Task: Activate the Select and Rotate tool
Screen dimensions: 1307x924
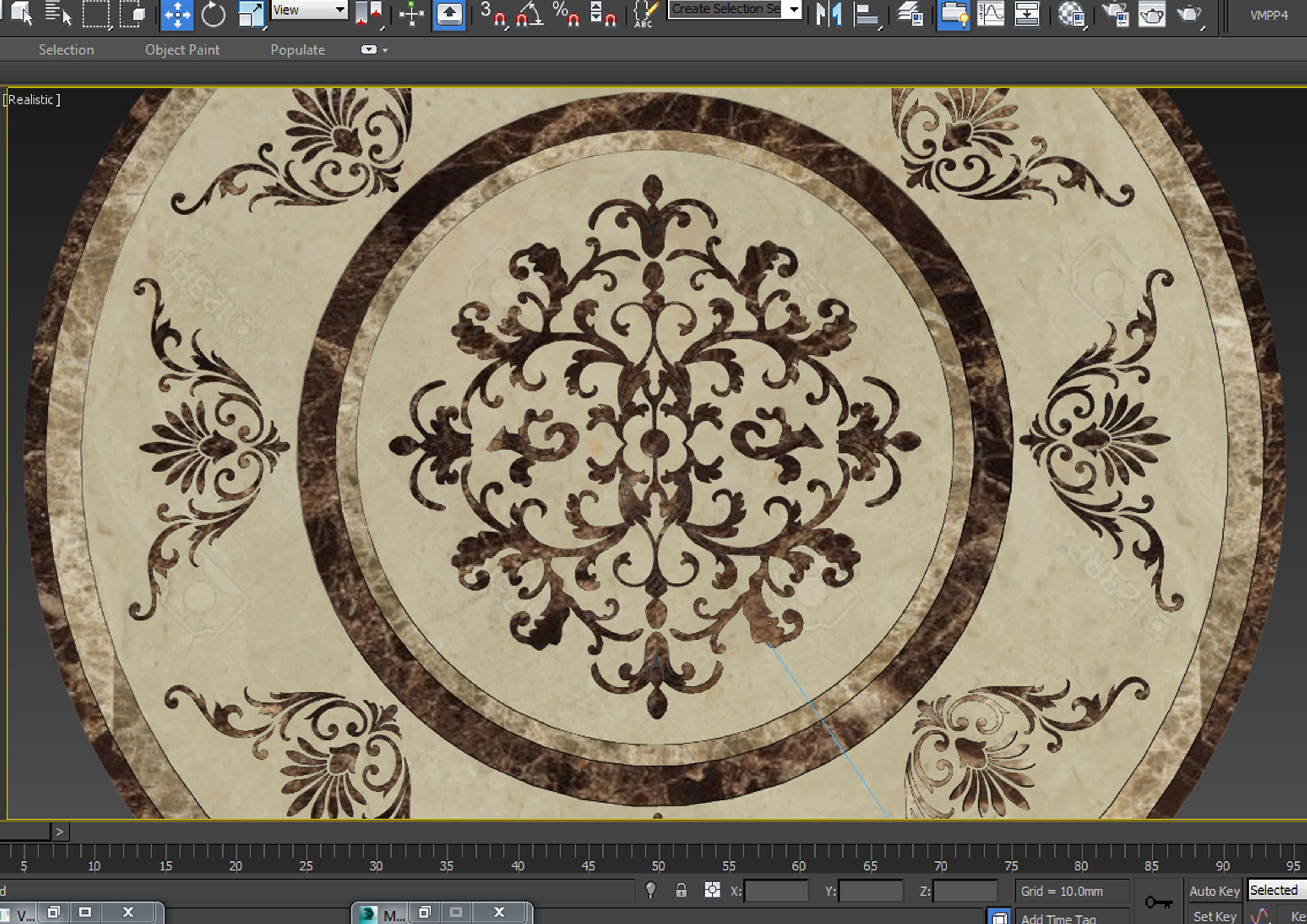Action: [213, 14]
